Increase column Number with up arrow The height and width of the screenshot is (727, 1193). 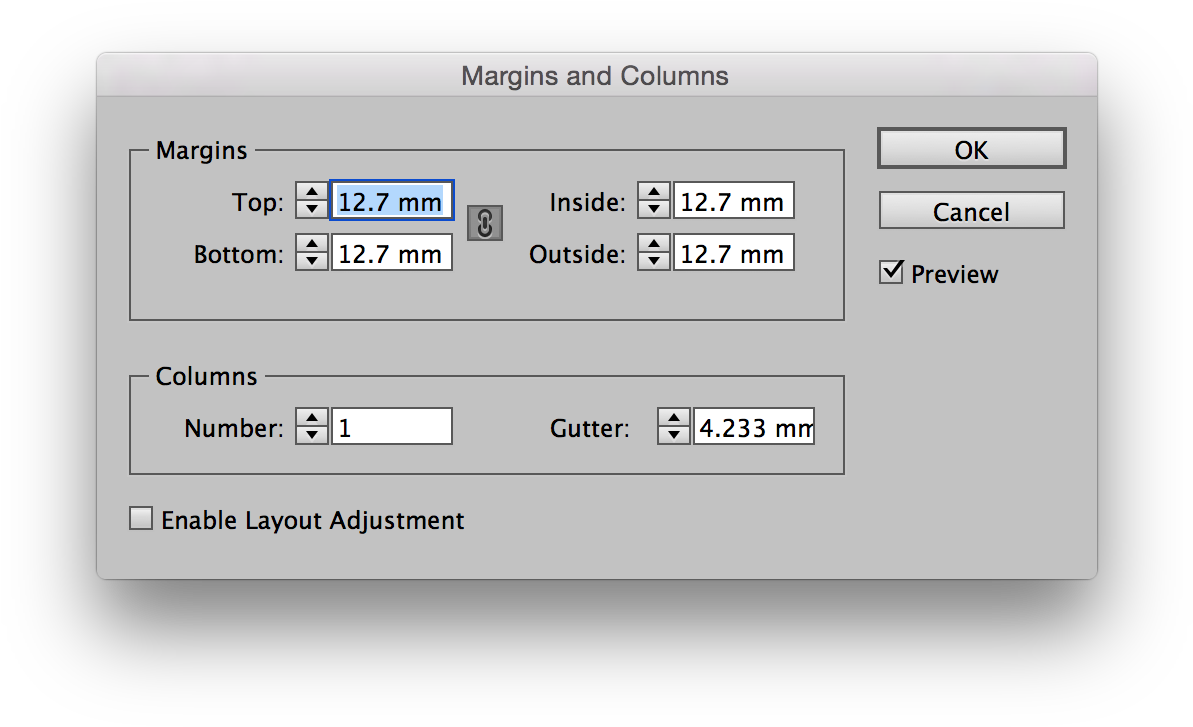pyautogui.click(x=313, y=418)
